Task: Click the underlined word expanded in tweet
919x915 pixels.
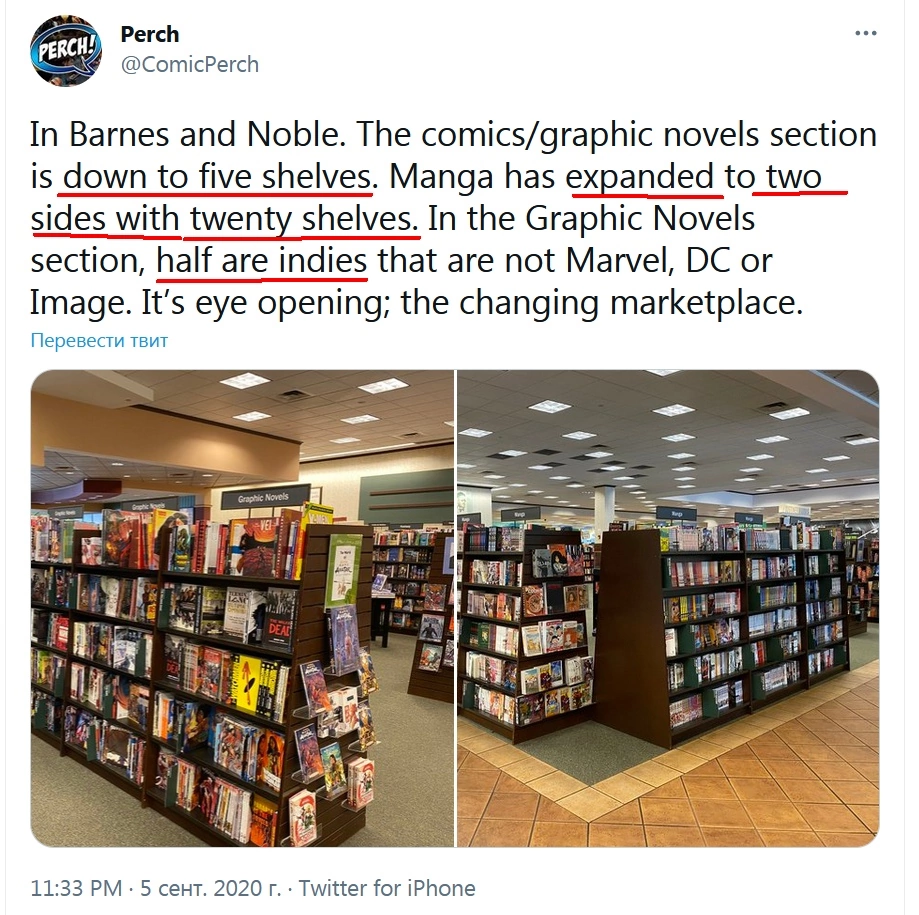Action: coord(640,176)
